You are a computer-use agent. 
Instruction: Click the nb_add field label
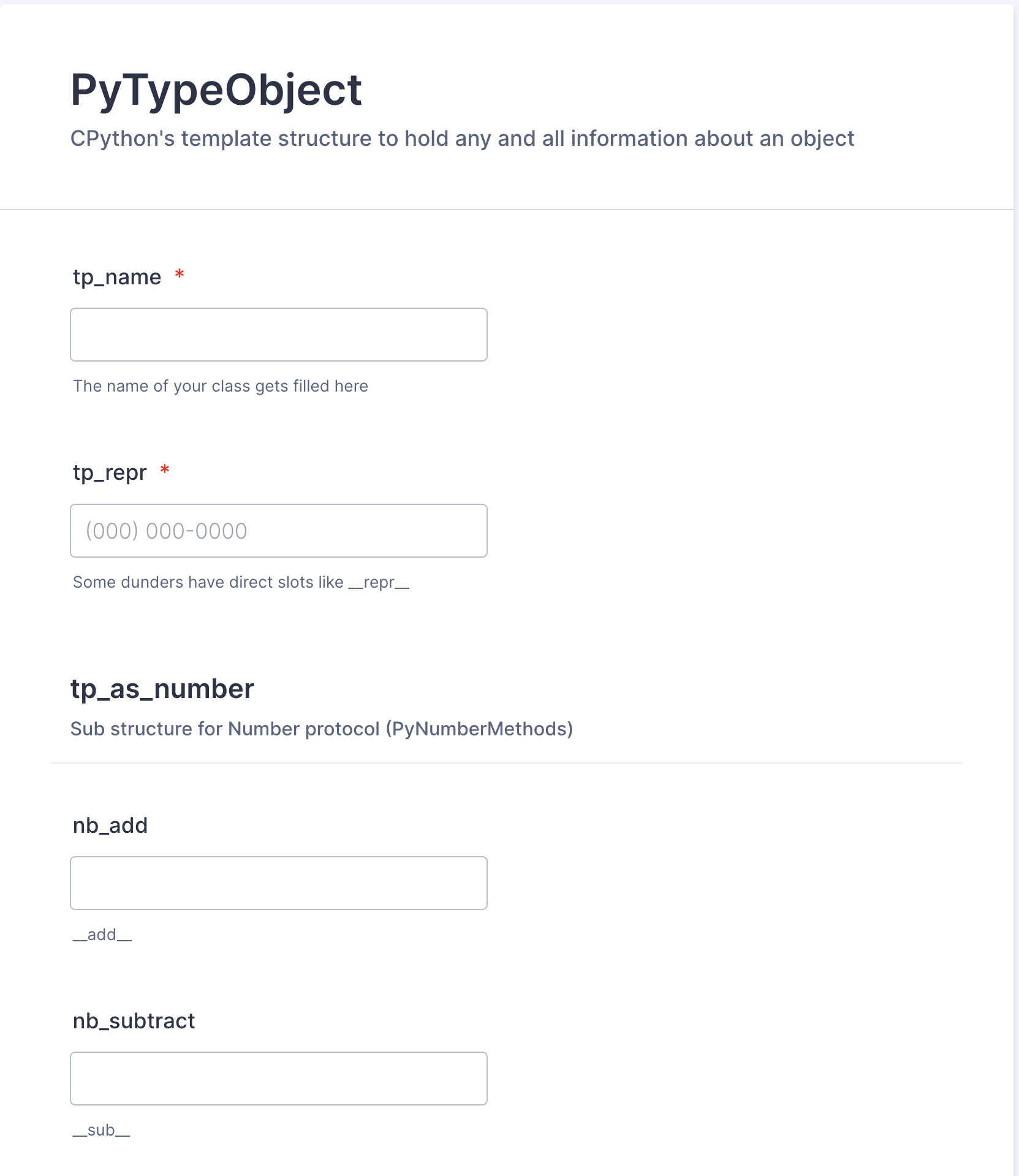coord(110,825)
